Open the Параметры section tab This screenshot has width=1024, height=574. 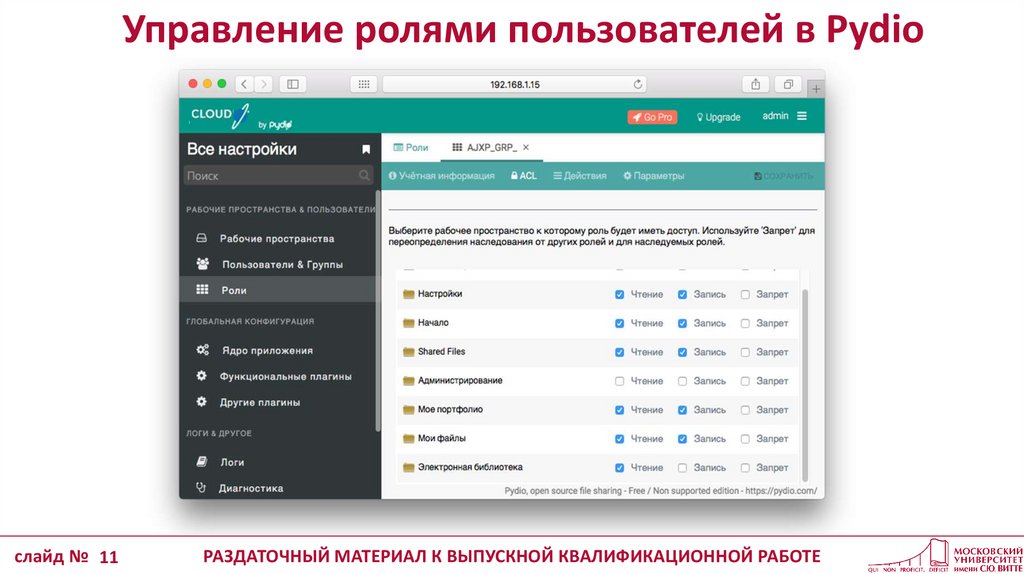click(x=653, y=176)
